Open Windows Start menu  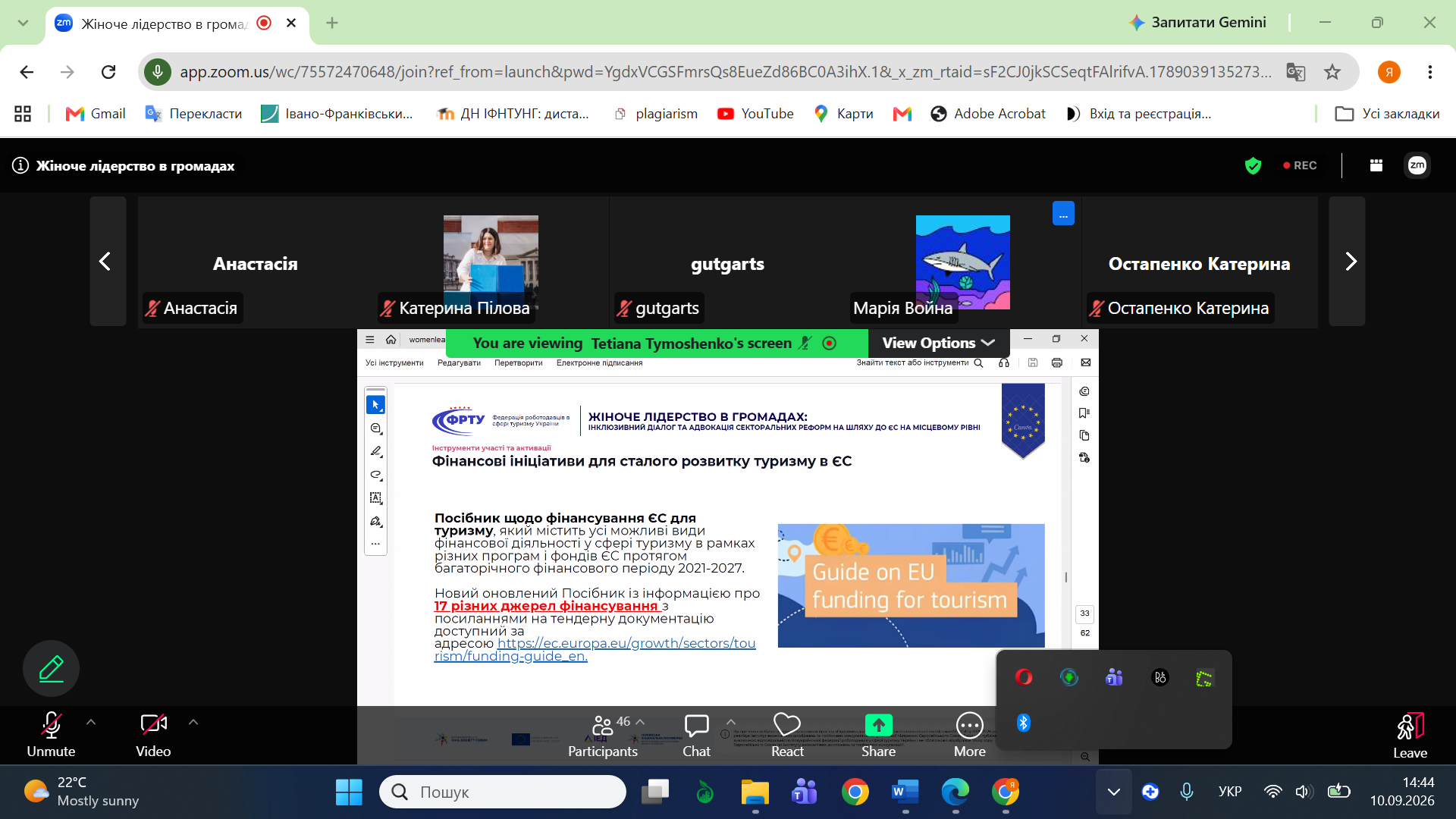(349, 792)
